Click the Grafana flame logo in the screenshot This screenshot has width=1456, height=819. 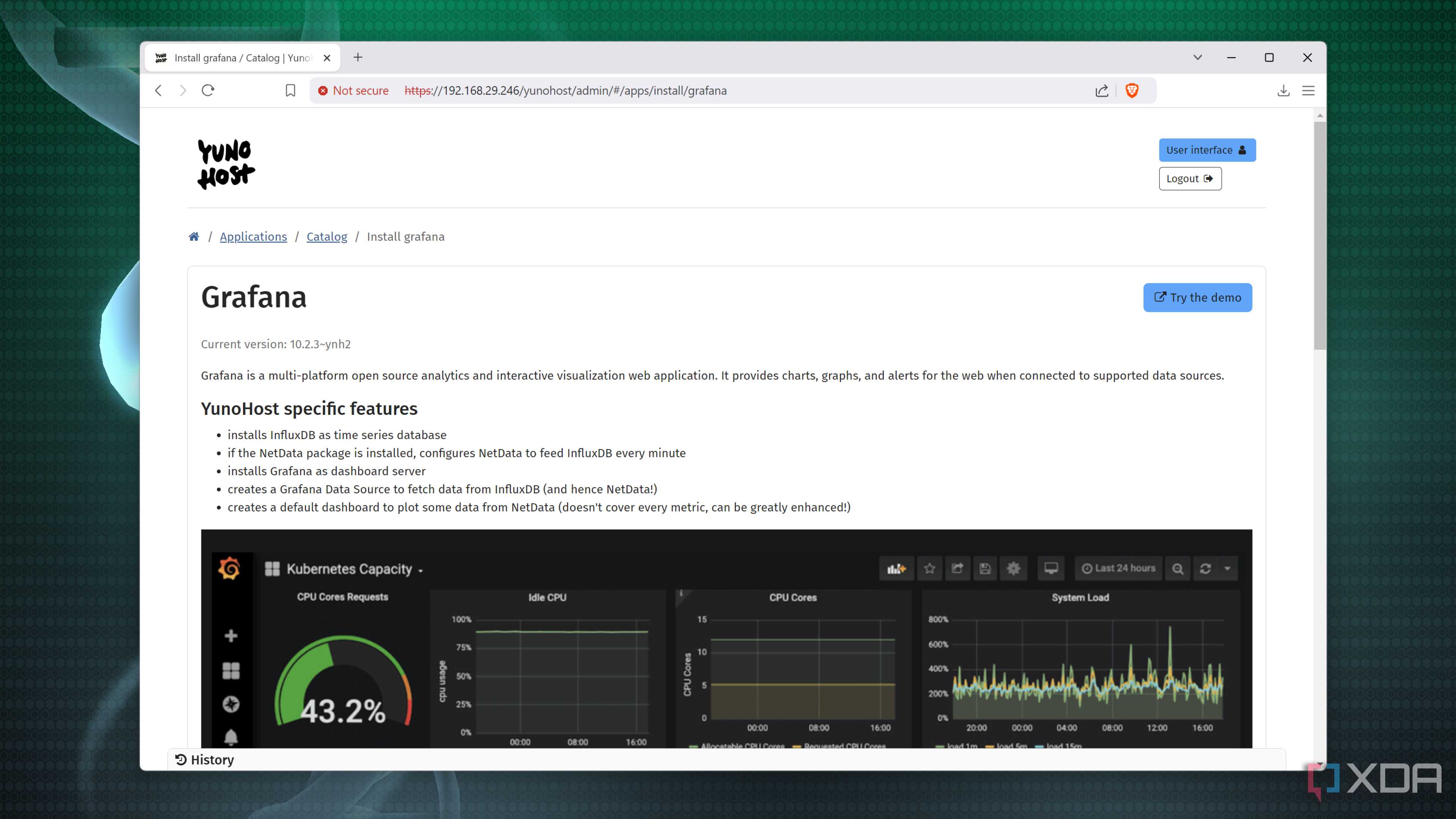click(229, 568)
